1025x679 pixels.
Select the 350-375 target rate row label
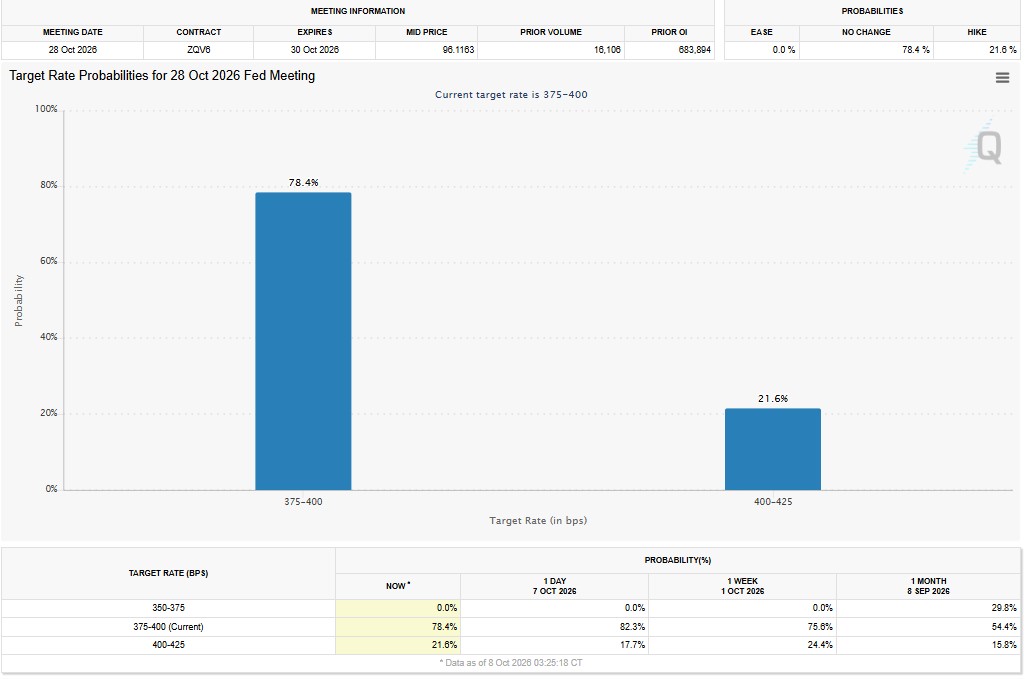click(x=169, y=608)
